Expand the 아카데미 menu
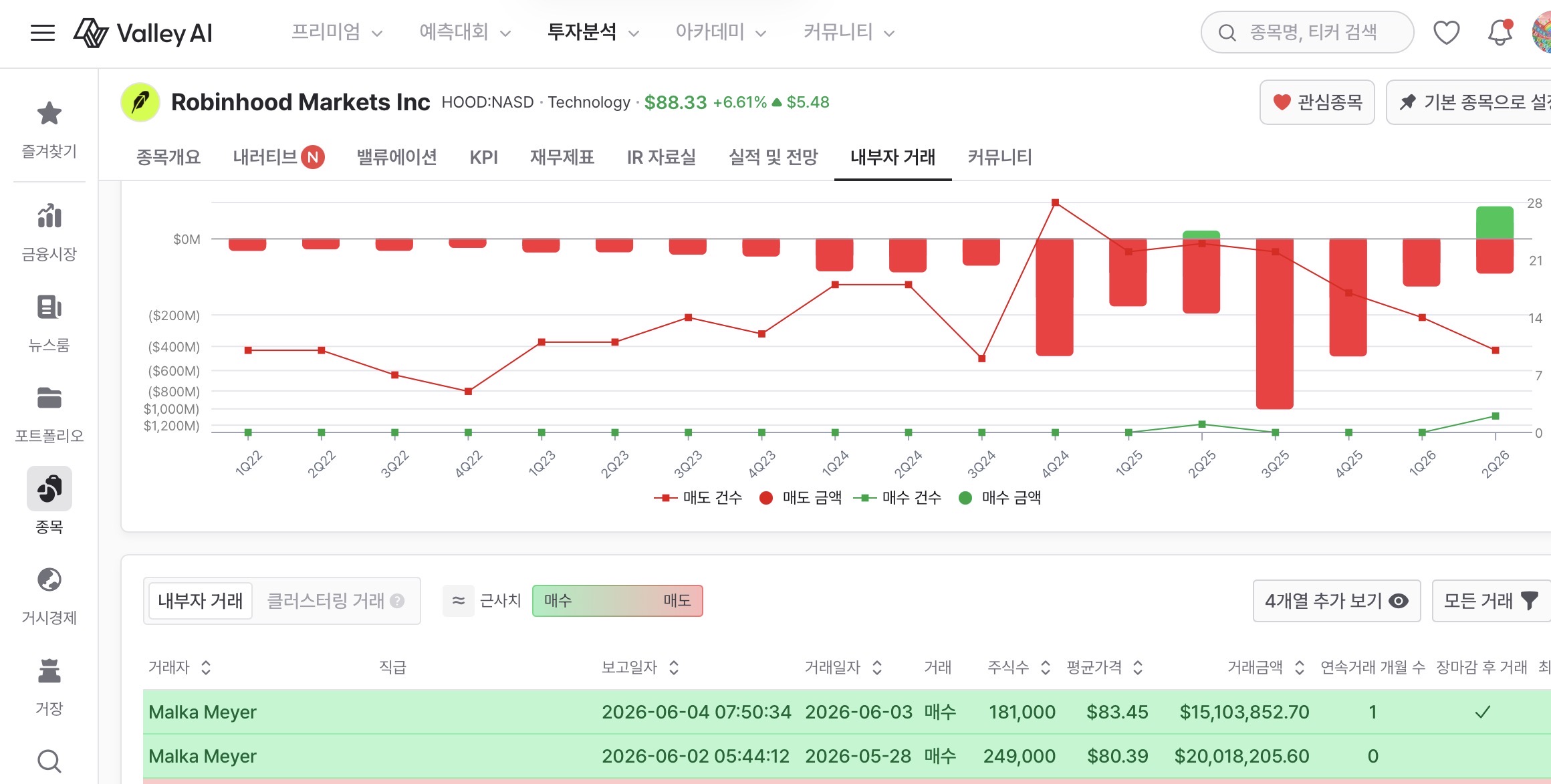1551x784 pixels. (x=721, y=32)
